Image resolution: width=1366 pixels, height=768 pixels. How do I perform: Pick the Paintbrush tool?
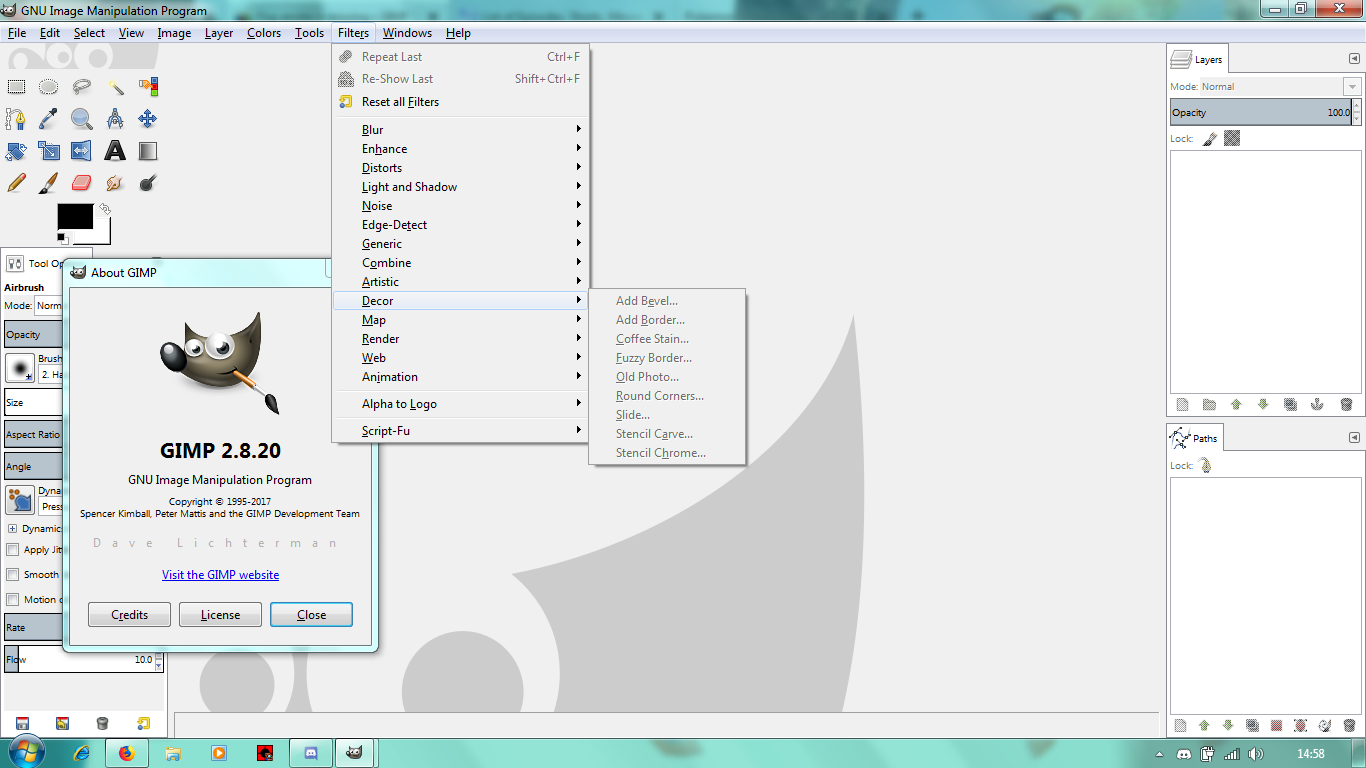pos(49,183)
